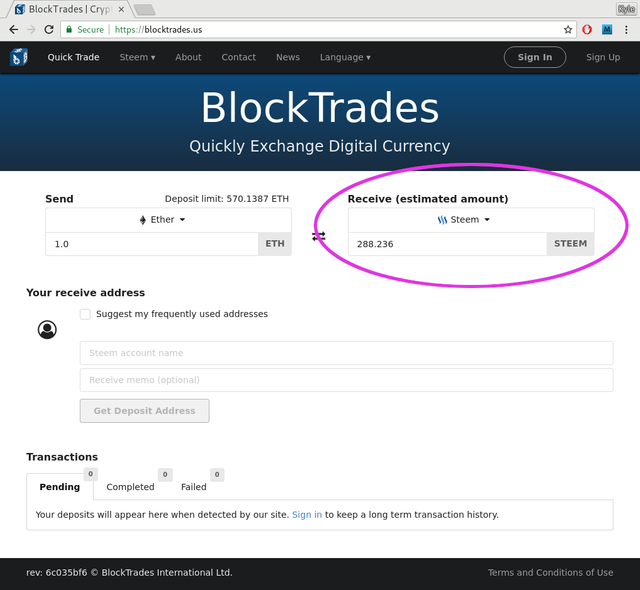Screen dimensions: 640x590
Task: Click the user avatar profile icon
Action: (47, 330)
